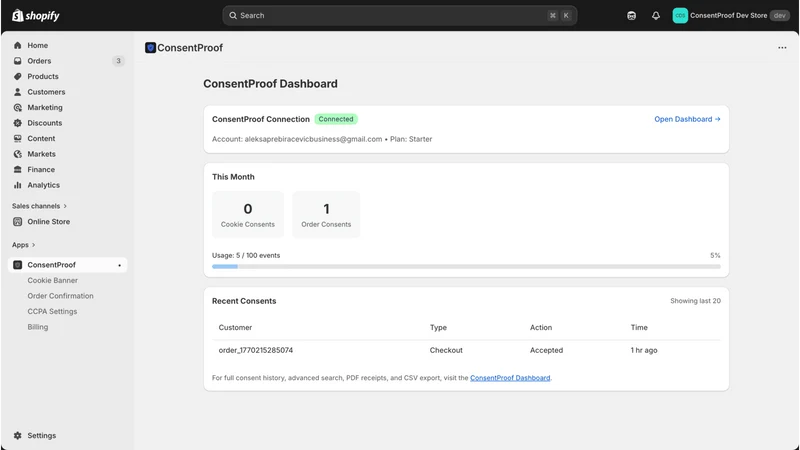Screen dimensions: 800x450
Task: Click the Usage: 5 / 100 events text
Action: pyautogui.click(x=246, y=256)
